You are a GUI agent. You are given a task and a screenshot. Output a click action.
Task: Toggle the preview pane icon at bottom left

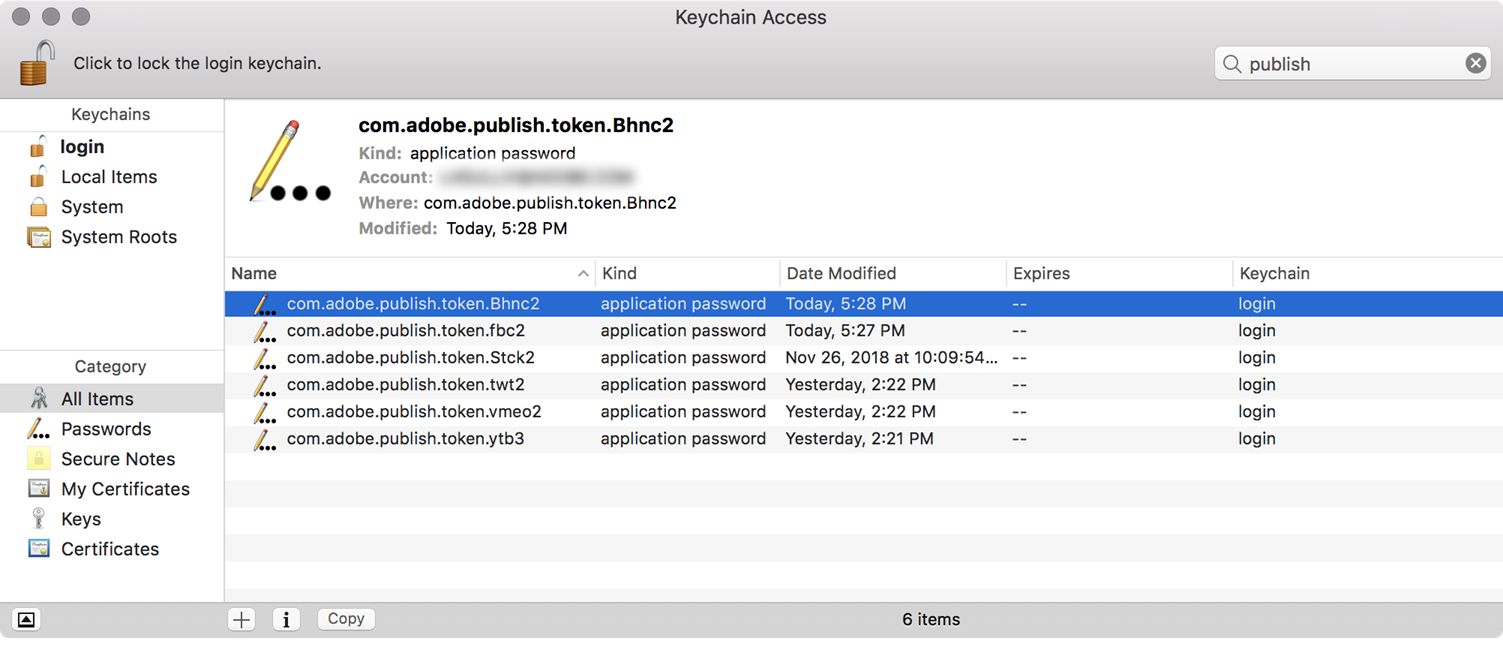tap(26, 620)
